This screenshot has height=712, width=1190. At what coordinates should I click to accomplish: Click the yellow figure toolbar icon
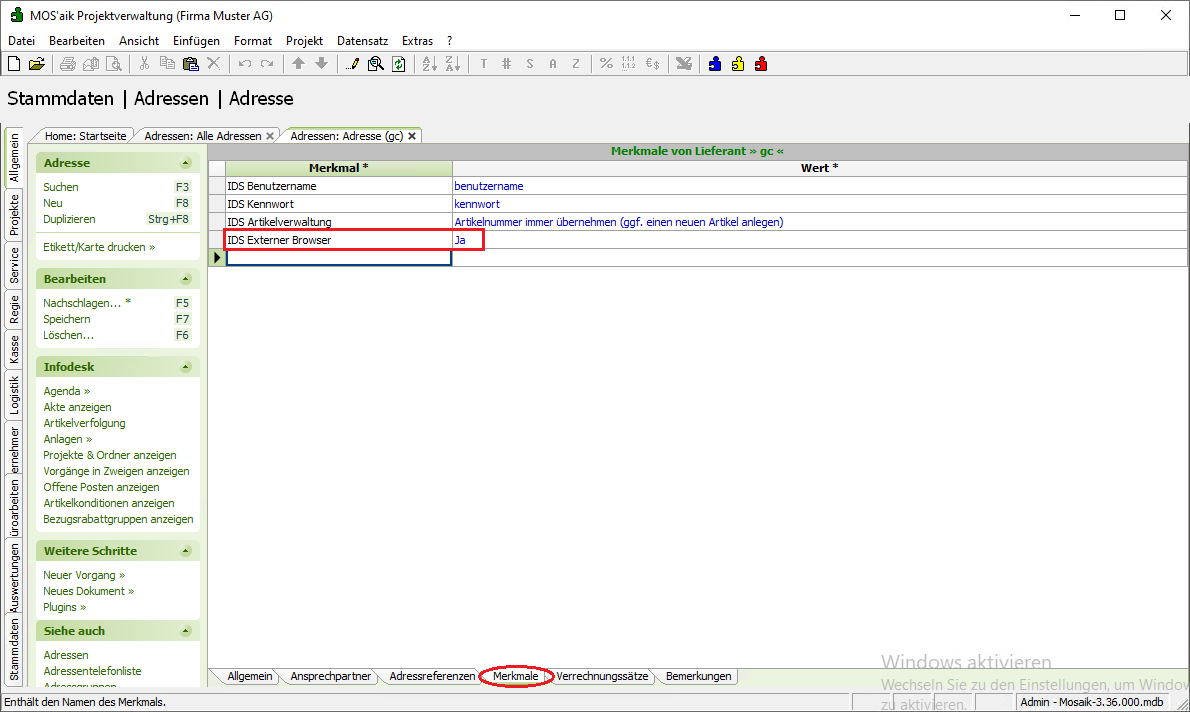click(738, 64)
